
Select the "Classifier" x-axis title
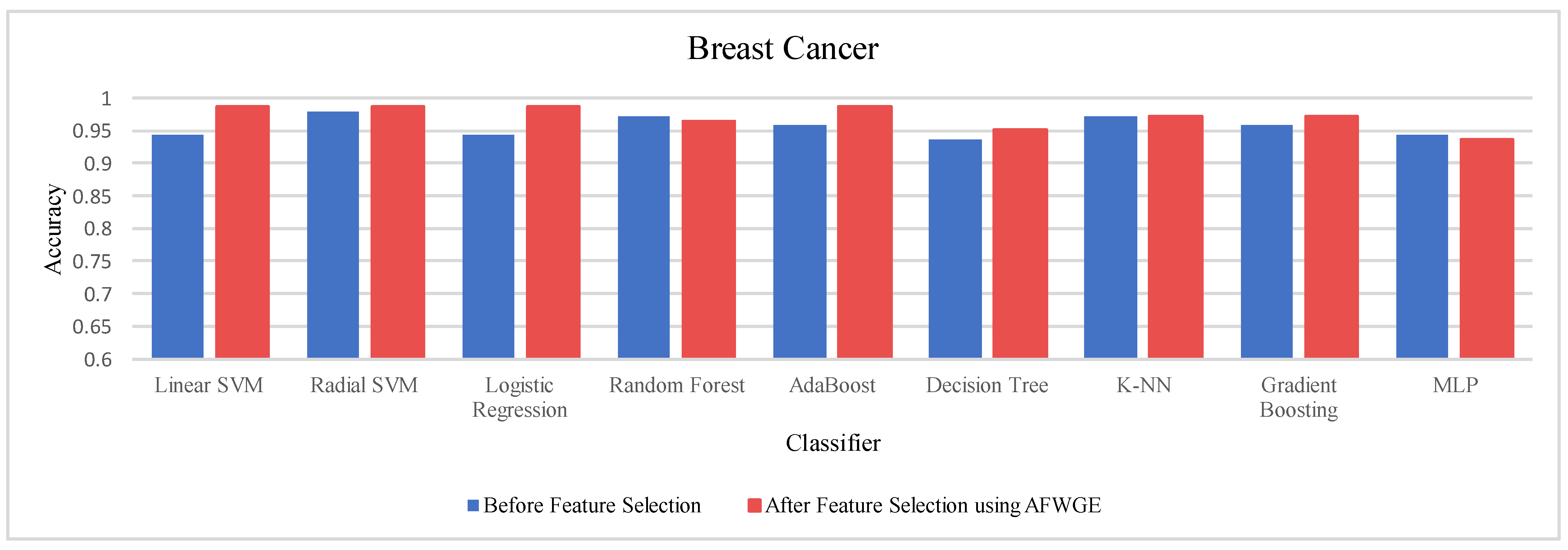click(833, 443)
